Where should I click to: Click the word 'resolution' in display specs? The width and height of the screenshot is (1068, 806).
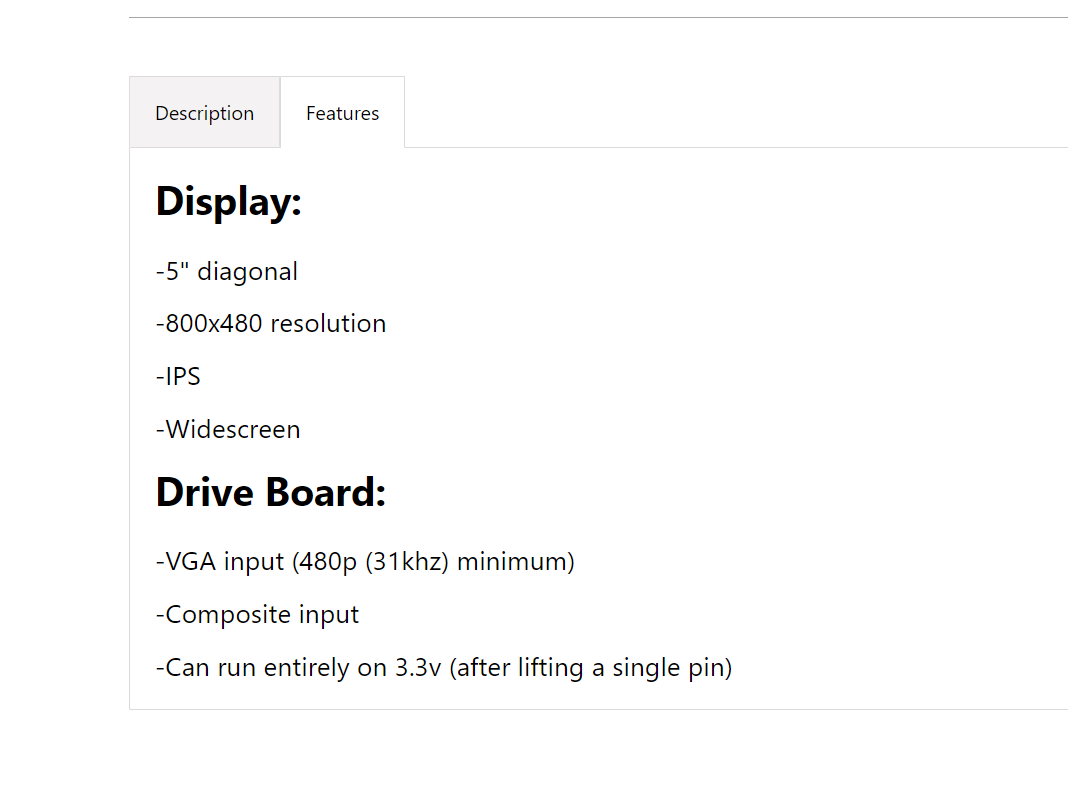328,324
